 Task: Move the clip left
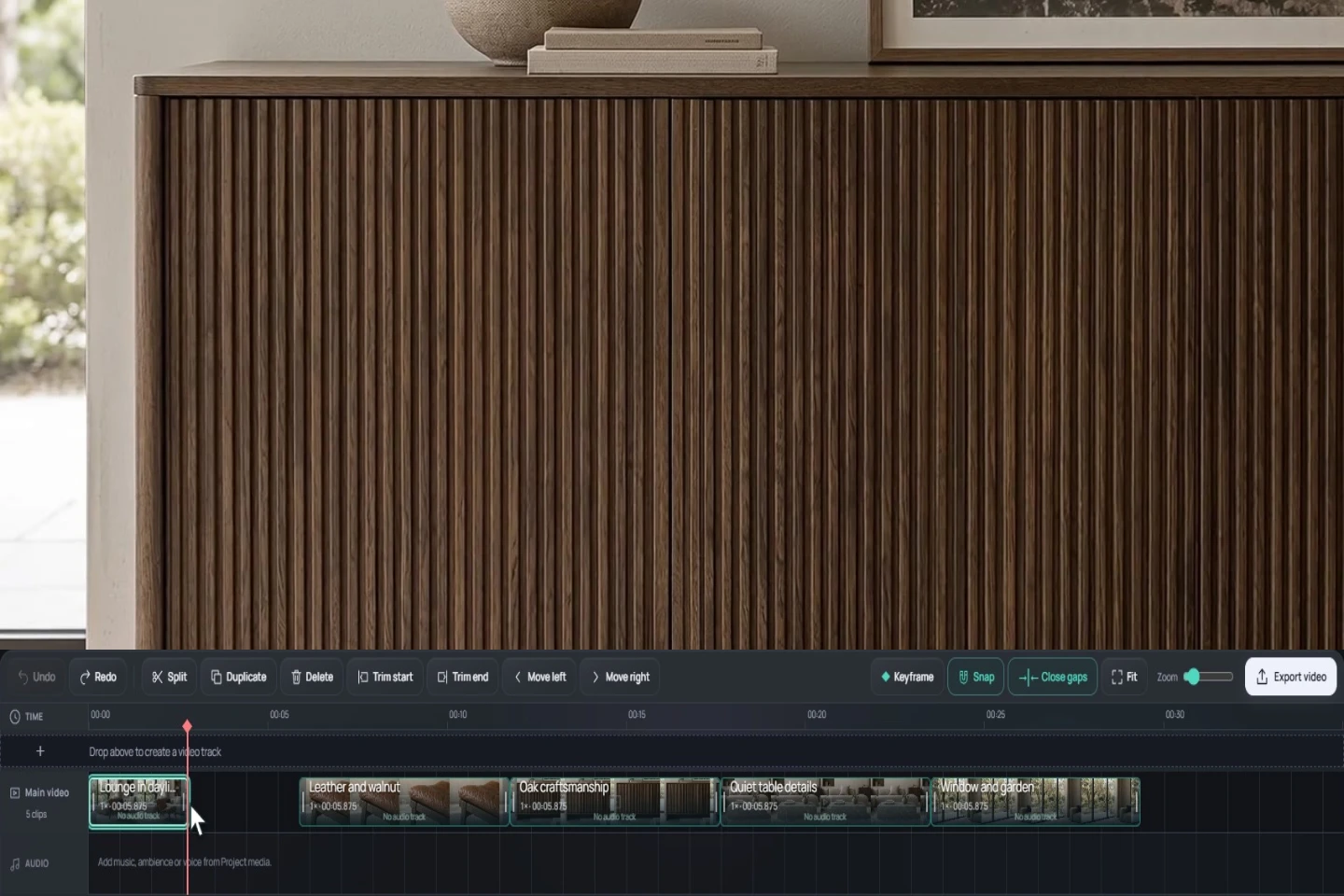point(539,677)
